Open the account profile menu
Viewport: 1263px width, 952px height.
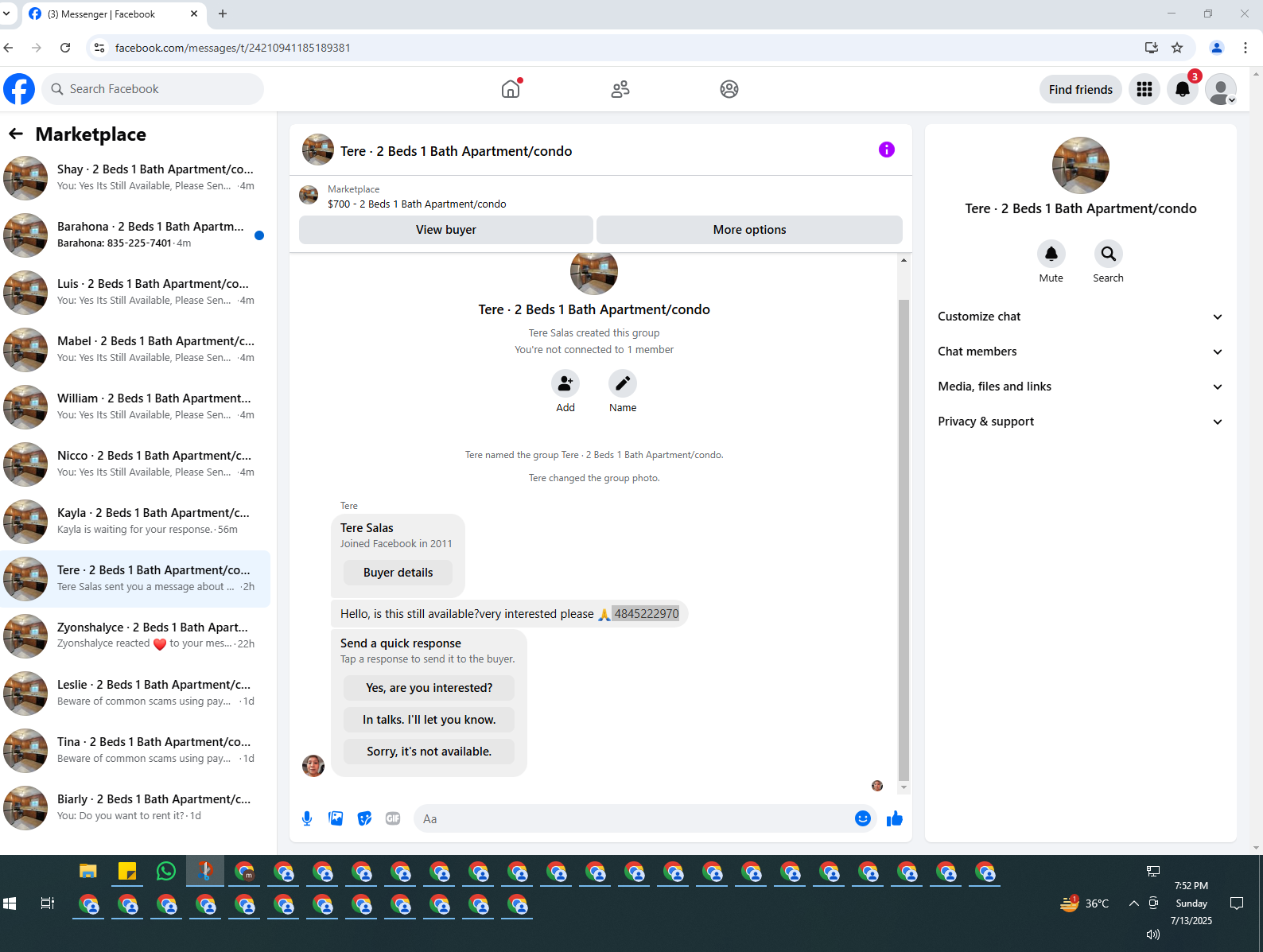[x=1221, y=89]
